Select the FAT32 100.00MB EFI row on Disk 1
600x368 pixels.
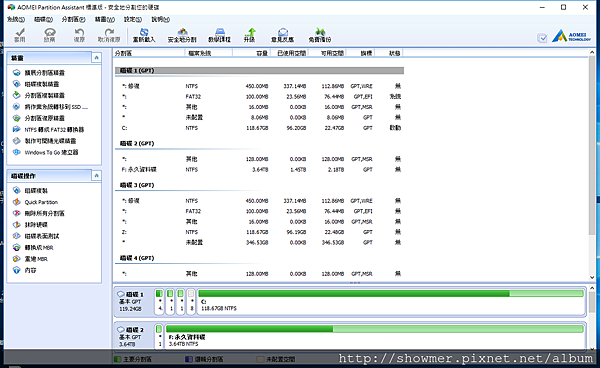[x=259, y=96]
